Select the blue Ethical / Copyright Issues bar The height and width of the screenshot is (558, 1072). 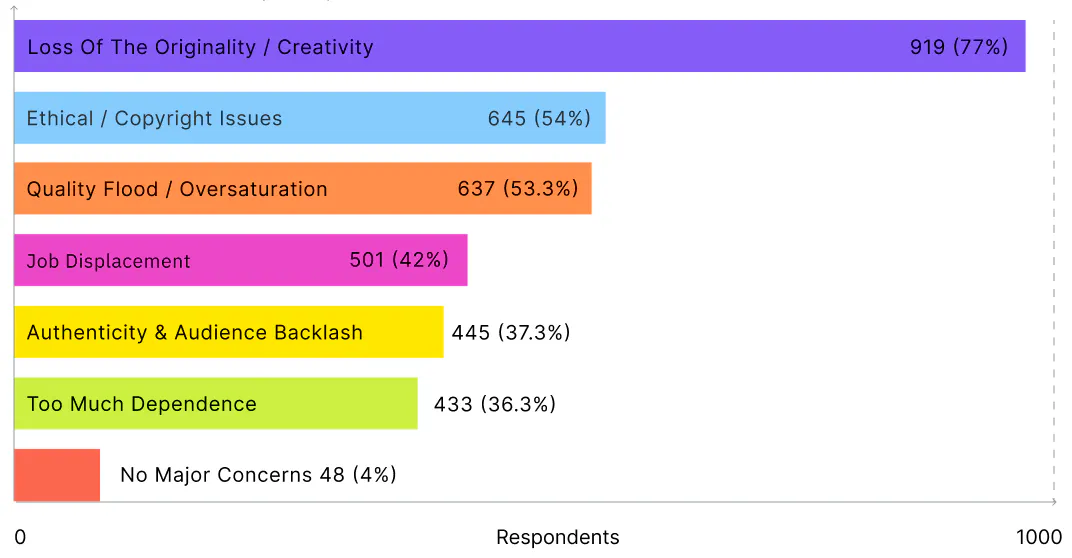(310, 118)
